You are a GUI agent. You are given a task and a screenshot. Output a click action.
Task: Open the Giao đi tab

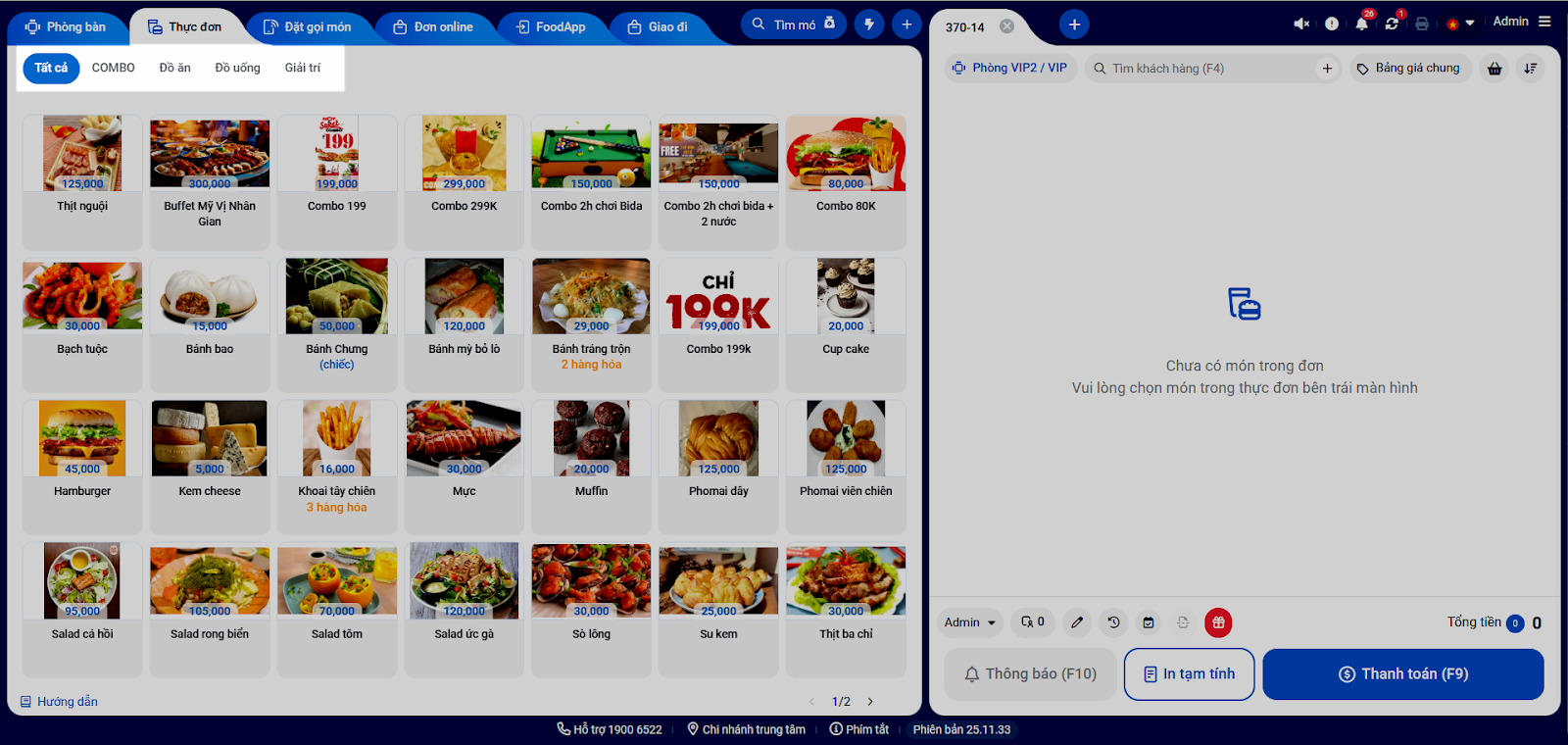tap(658, 26)
